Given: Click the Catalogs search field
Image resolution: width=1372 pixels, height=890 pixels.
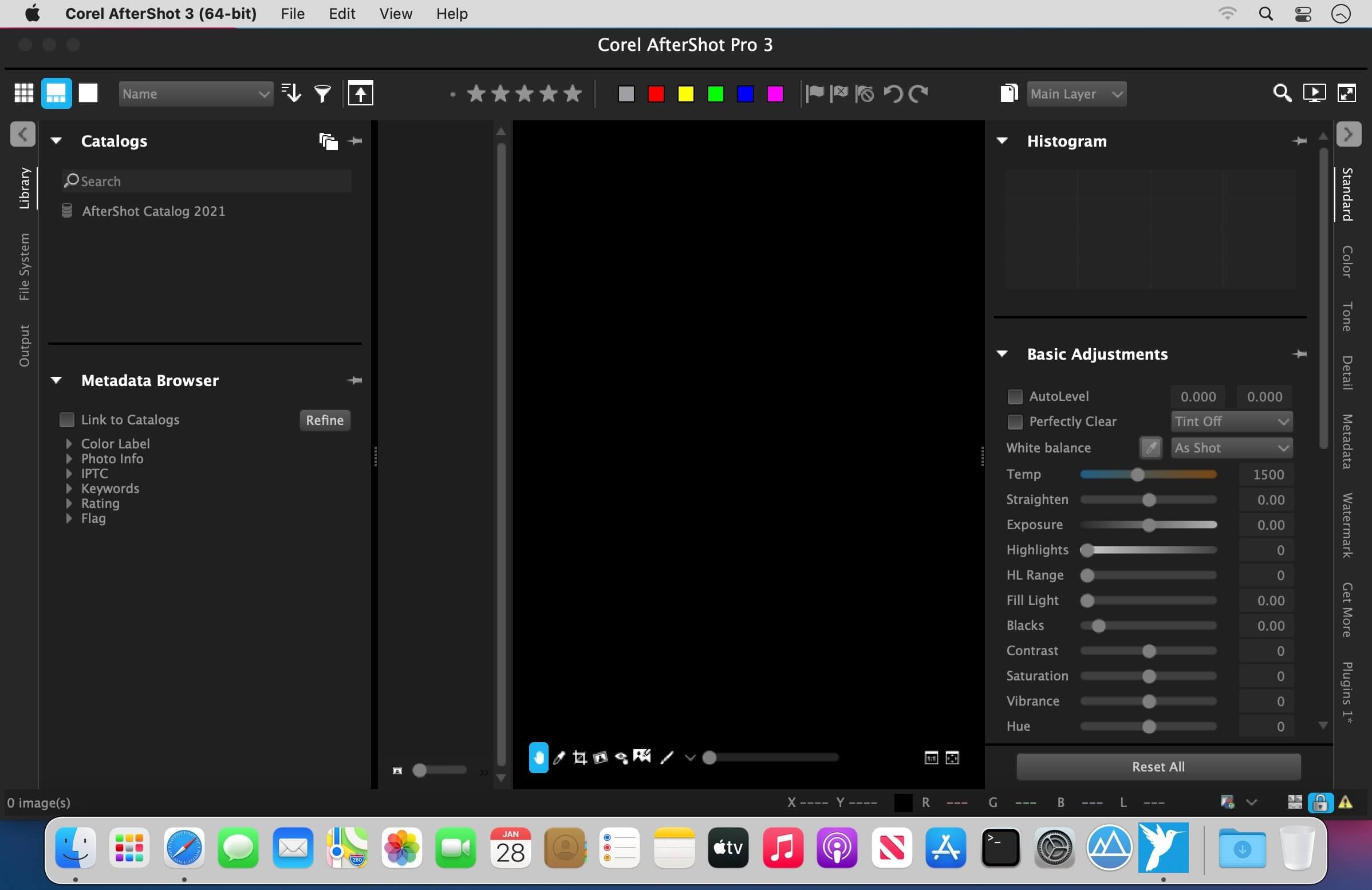Looking at the screenshot, I should coord(207,181).
